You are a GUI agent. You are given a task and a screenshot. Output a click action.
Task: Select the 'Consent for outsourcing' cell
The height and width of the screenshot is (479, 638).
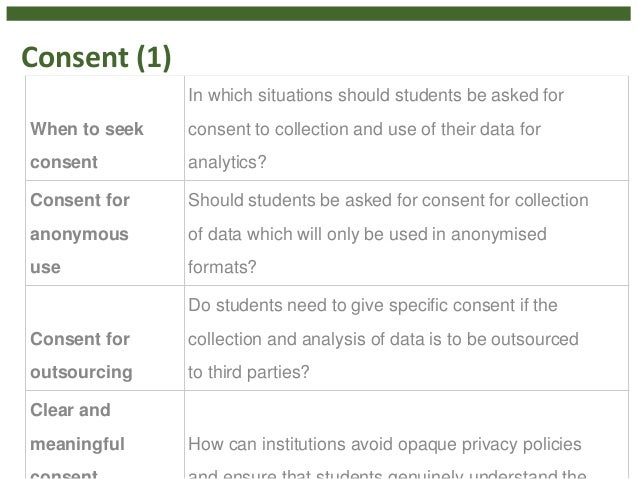tap(105, 338)
